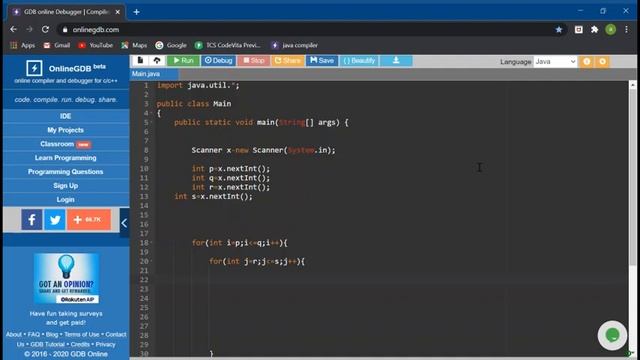Beautify the source code
The image size is (640, 360).
(x=359, y=60)
